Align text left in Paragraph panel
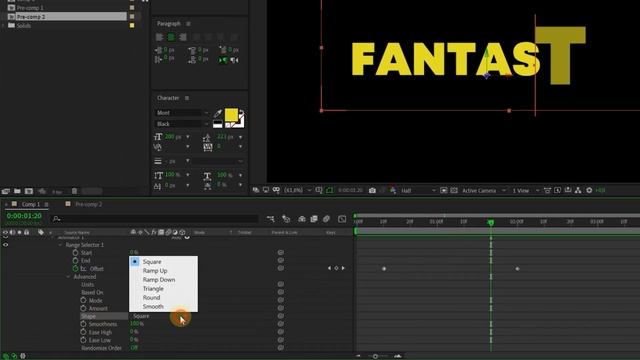 (160, 37)
